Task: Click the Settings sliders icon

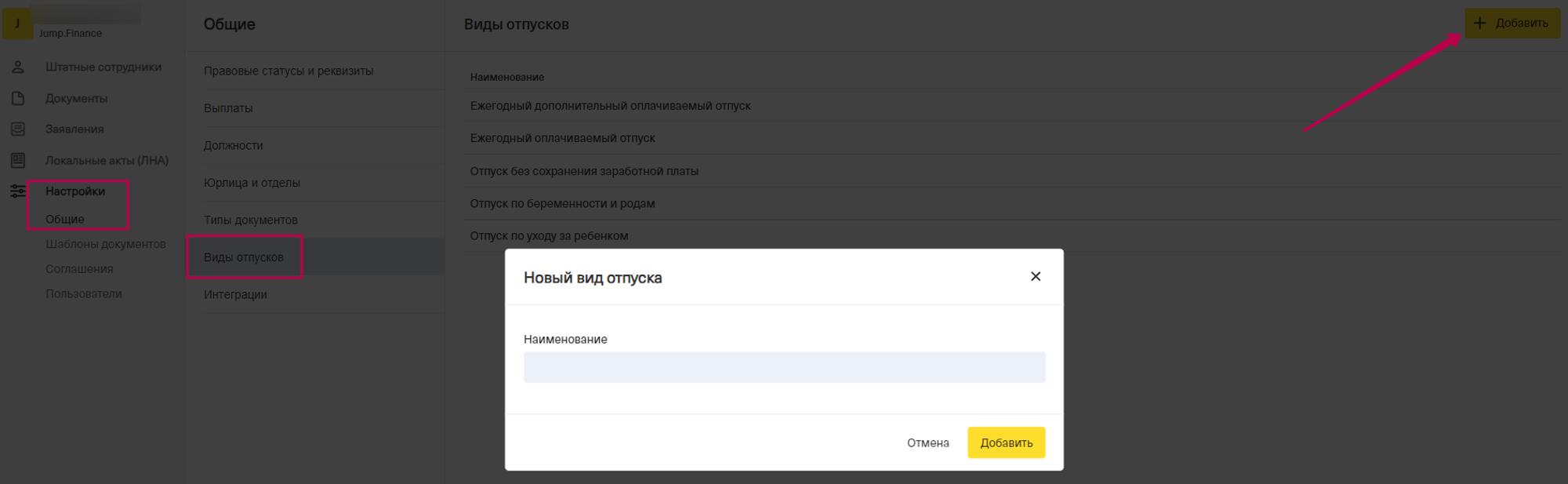Action: tap(18, 191)
